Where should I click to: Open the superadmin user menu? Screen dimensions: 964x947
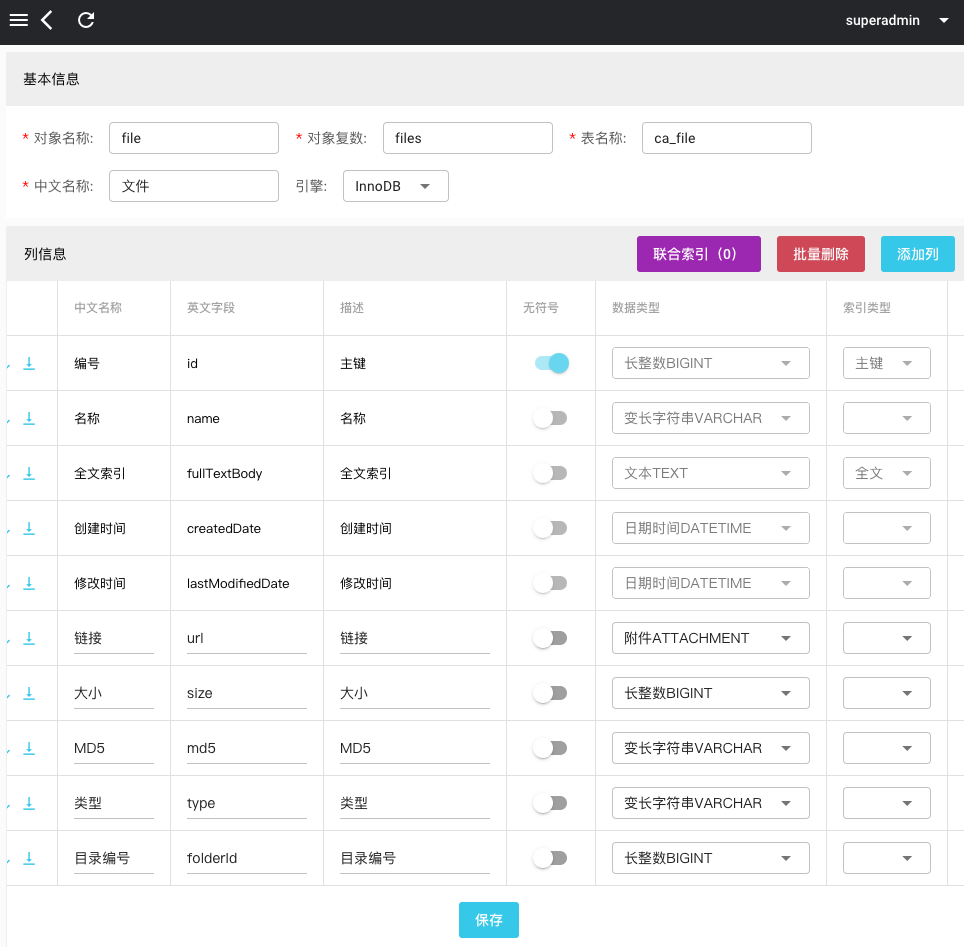(x=897, y=20)
